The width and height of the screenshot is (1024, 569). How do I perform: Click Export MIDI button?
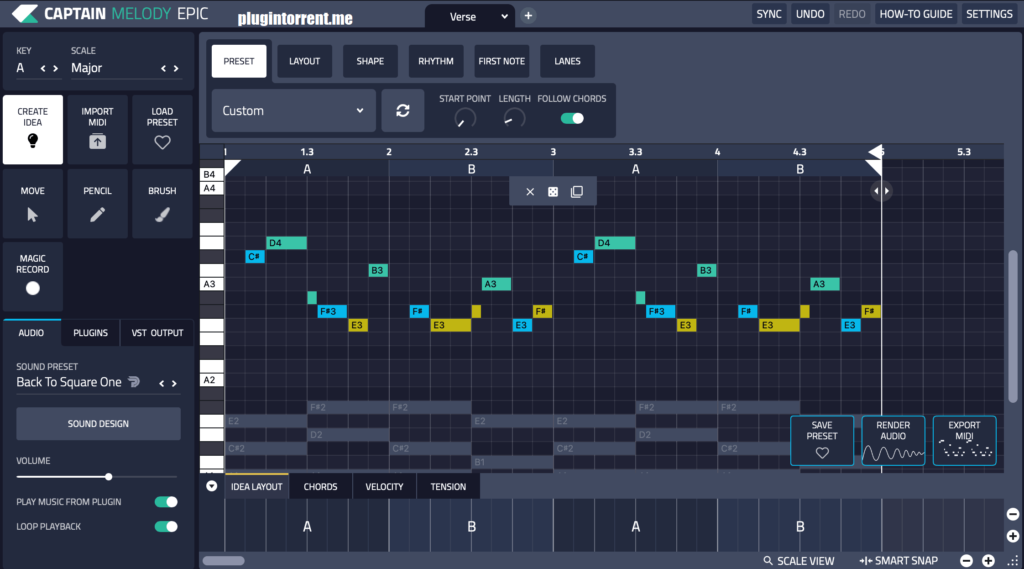click(x=964, y=440)
